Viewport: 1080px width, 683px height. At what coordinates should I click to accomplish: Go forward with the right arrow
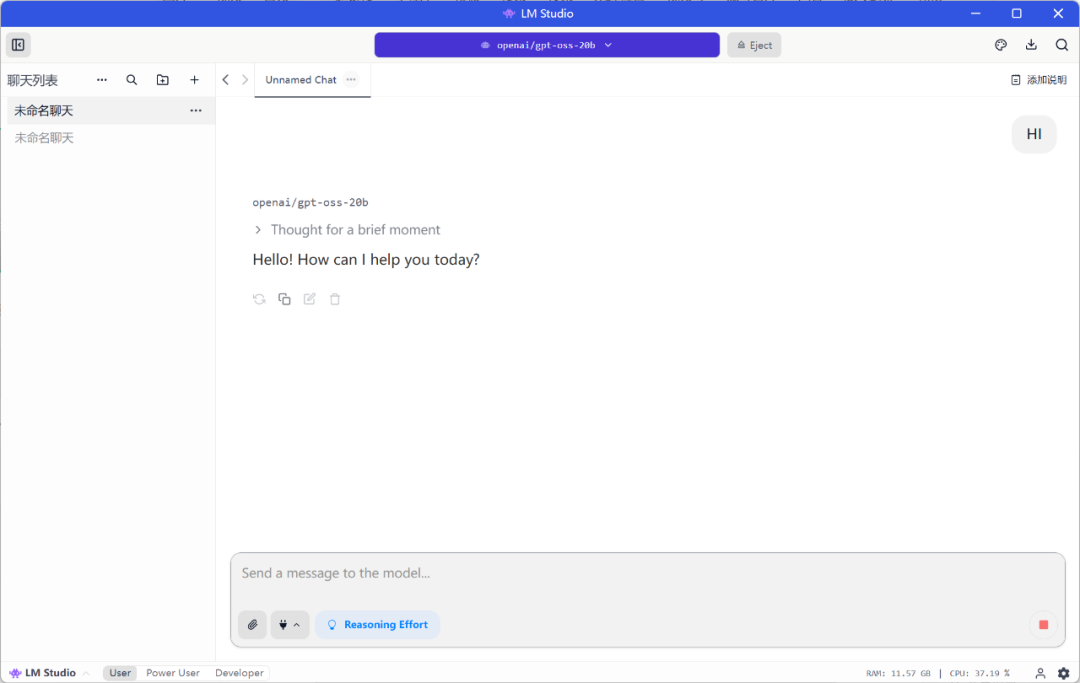(245, 80)
